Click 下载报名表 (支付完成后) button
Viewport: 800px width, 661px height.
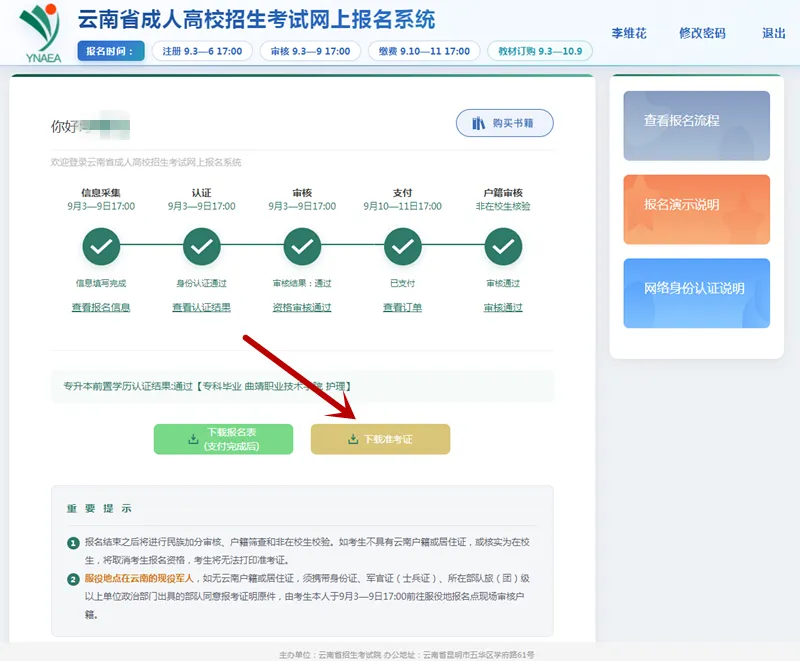pyautogui.click(x=223, y=439)
